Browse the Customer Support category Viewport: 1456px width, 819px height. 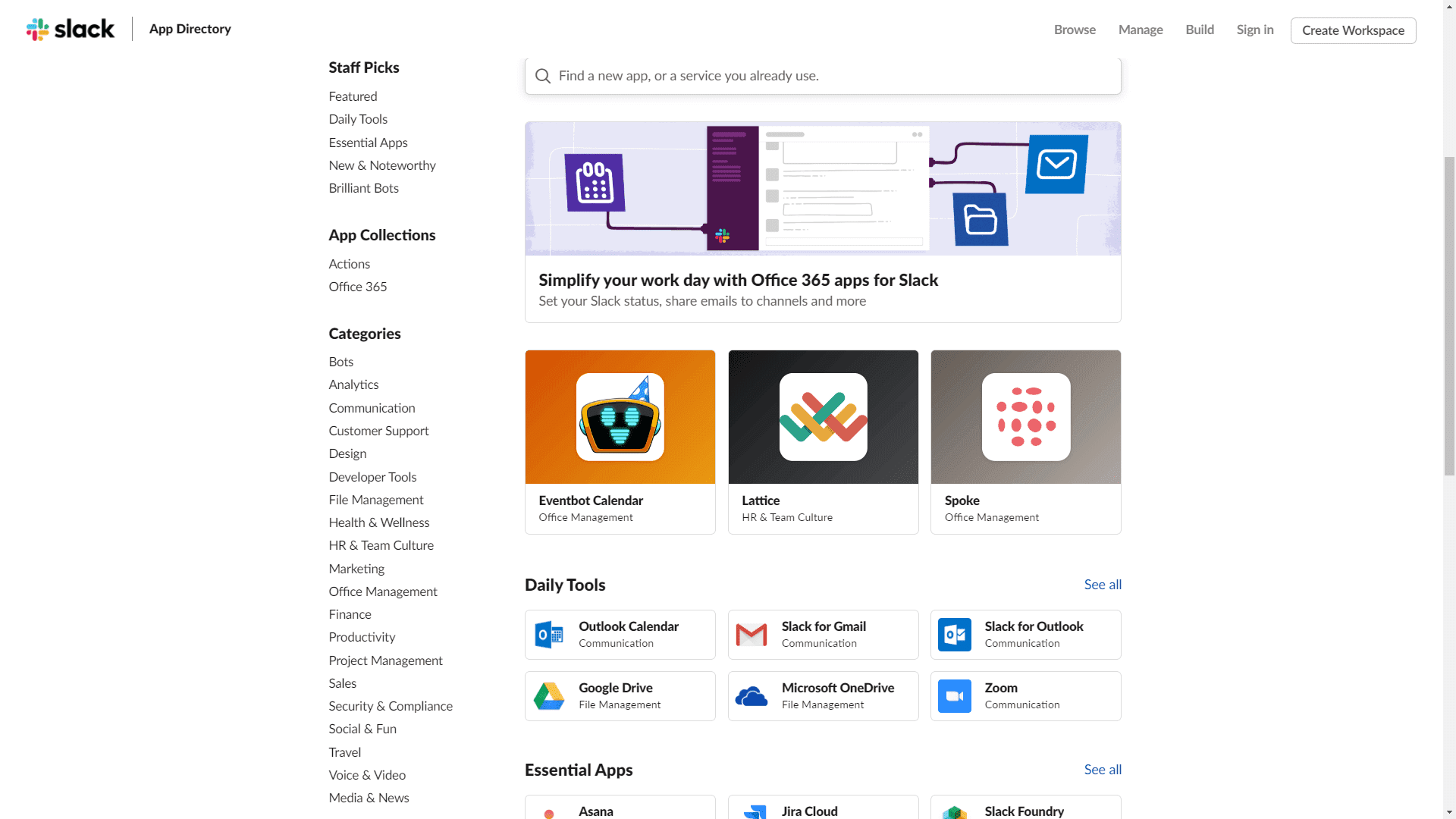pos(378,431)
